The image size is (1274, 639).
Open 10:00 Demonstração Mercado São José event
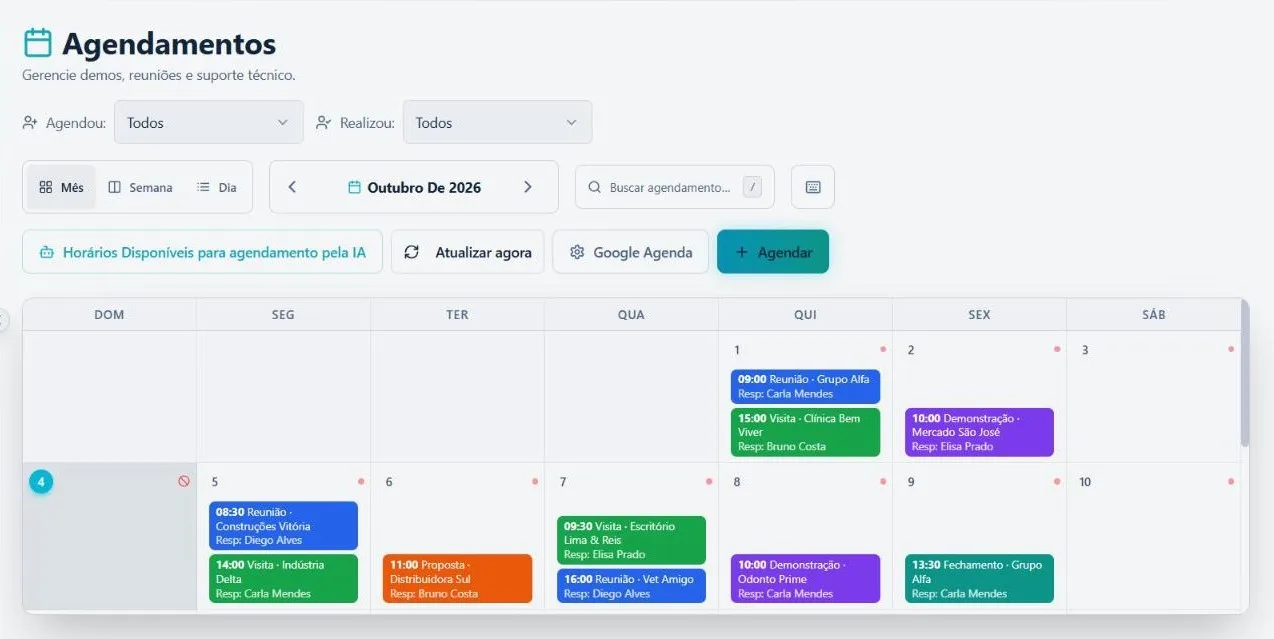979,432
